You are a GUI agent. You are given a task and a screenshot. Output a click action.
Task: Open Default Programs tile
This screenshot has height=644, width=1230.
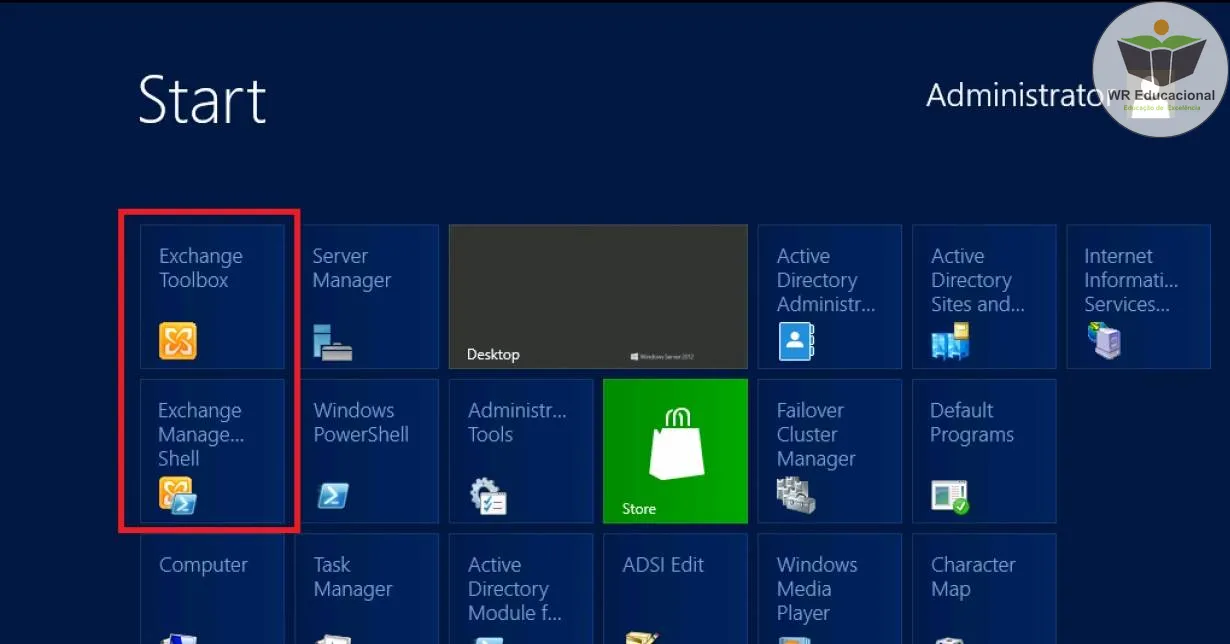click(x=983, y=450)
